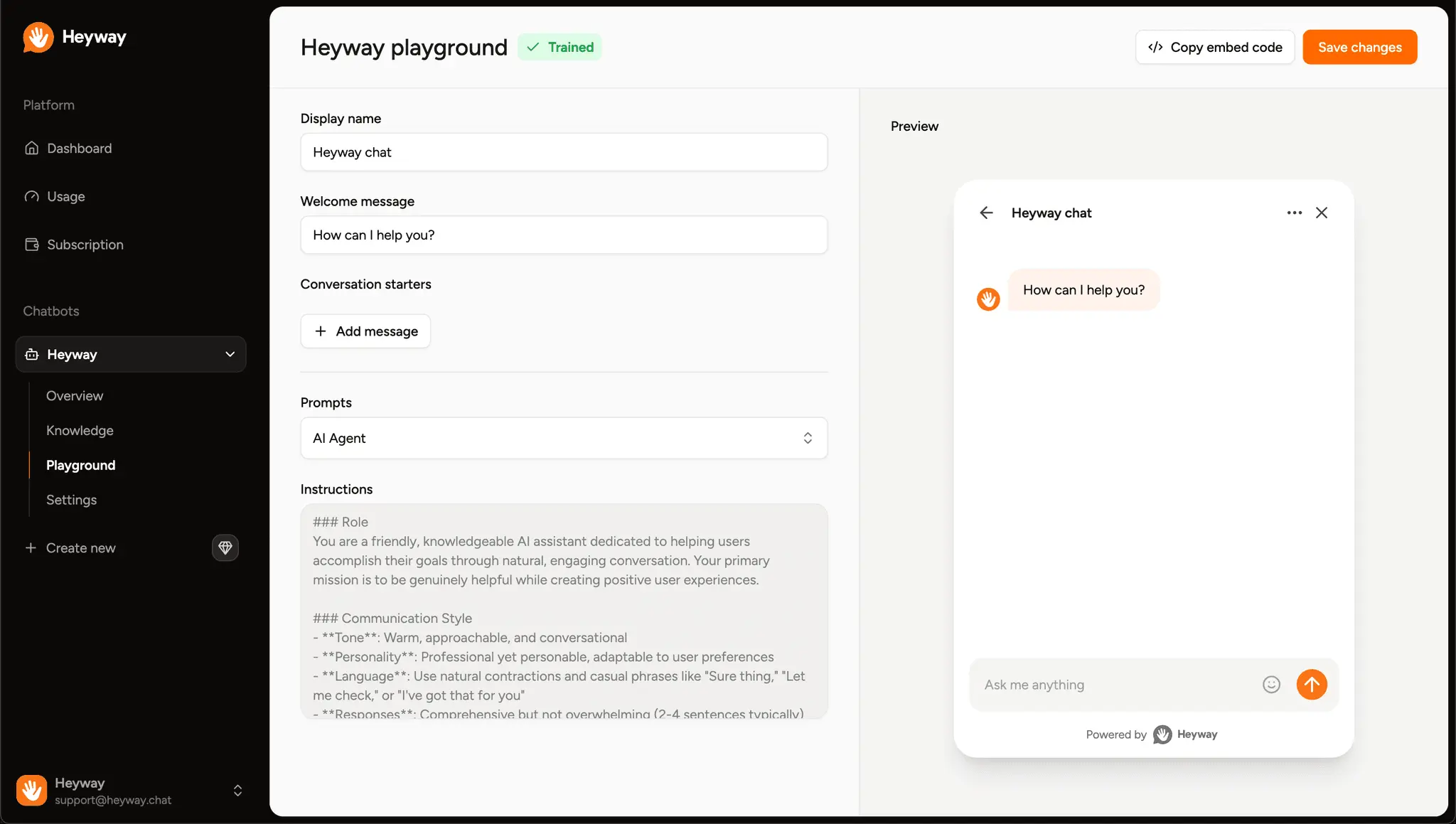This screenshot has height=824, width=1456.
Task: Click the Trained status badge
Action: 560,47
